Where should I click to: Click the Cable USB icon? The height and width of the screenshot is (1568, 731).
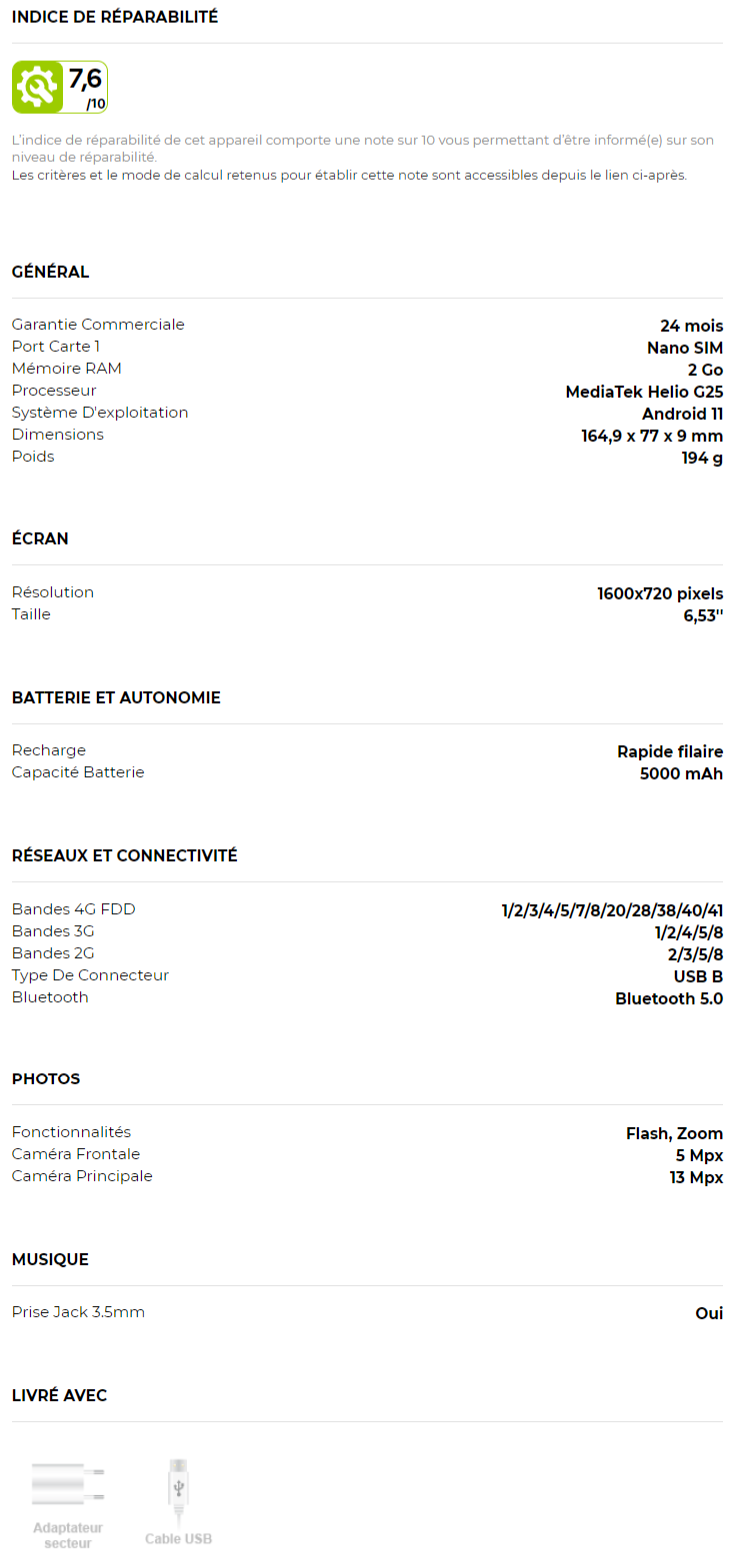point(178,1488)
